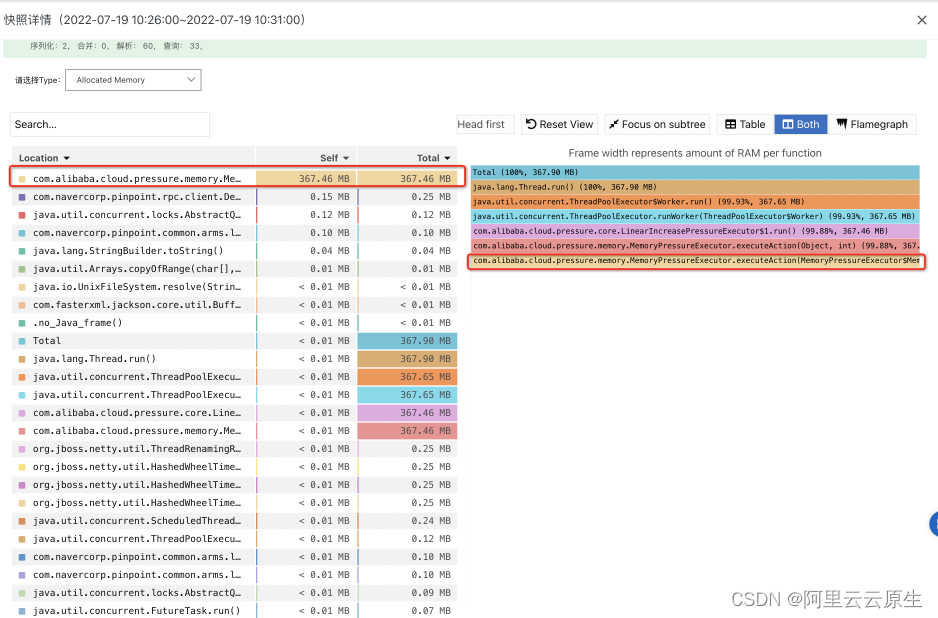Switch to the Table view
This screenshot has width=938, height=618.
[x=745, y=124]
